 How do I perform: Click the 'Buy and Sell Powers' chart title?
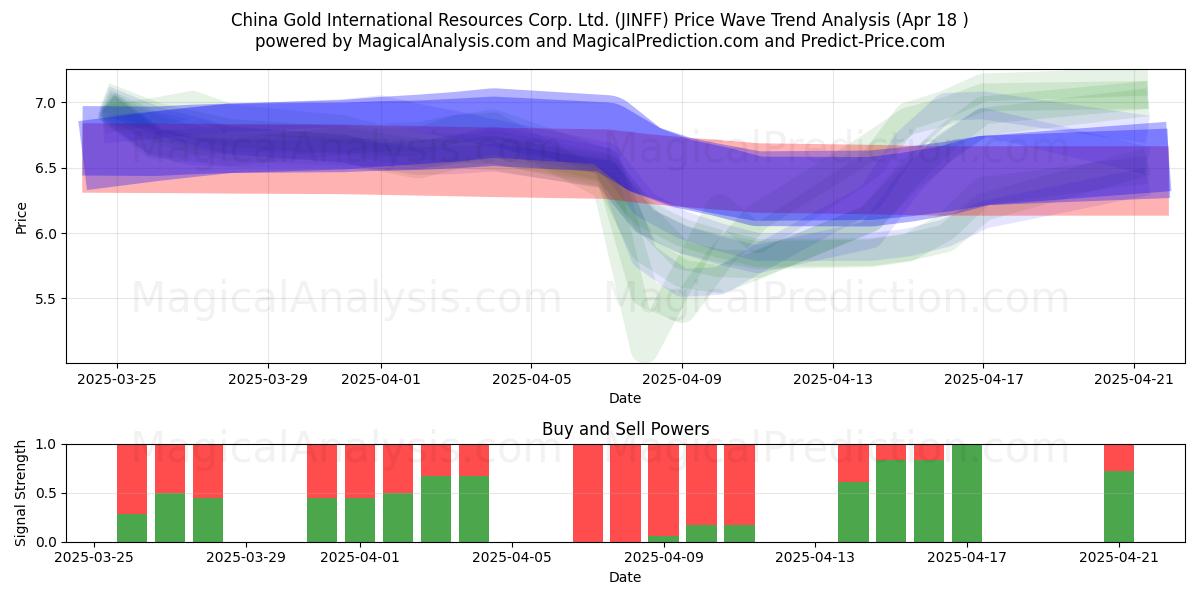(625, 429)
